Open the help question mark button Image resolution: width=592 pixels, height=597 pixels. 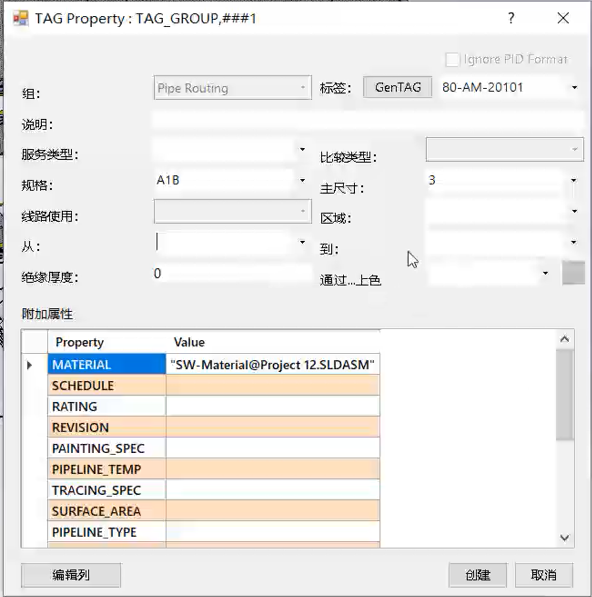(x=511, y=18)
